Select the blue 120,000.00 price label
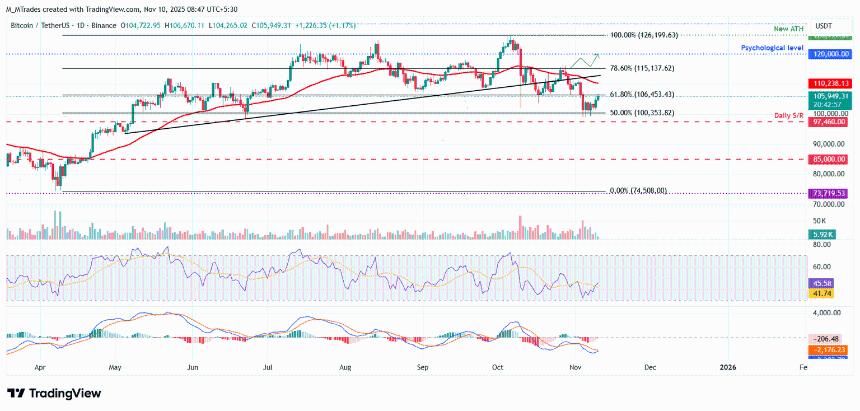 tap(830, 54)
